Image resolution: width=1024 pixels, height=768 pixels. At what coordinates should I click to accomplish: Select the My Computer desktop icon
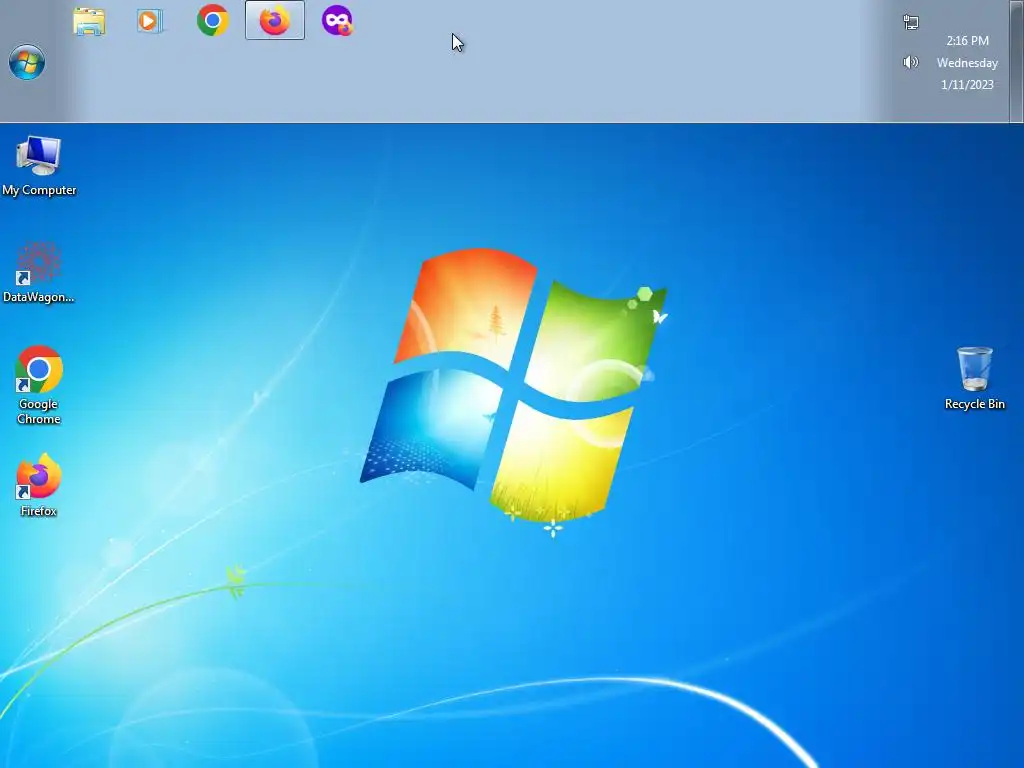[x=39, y=166]
